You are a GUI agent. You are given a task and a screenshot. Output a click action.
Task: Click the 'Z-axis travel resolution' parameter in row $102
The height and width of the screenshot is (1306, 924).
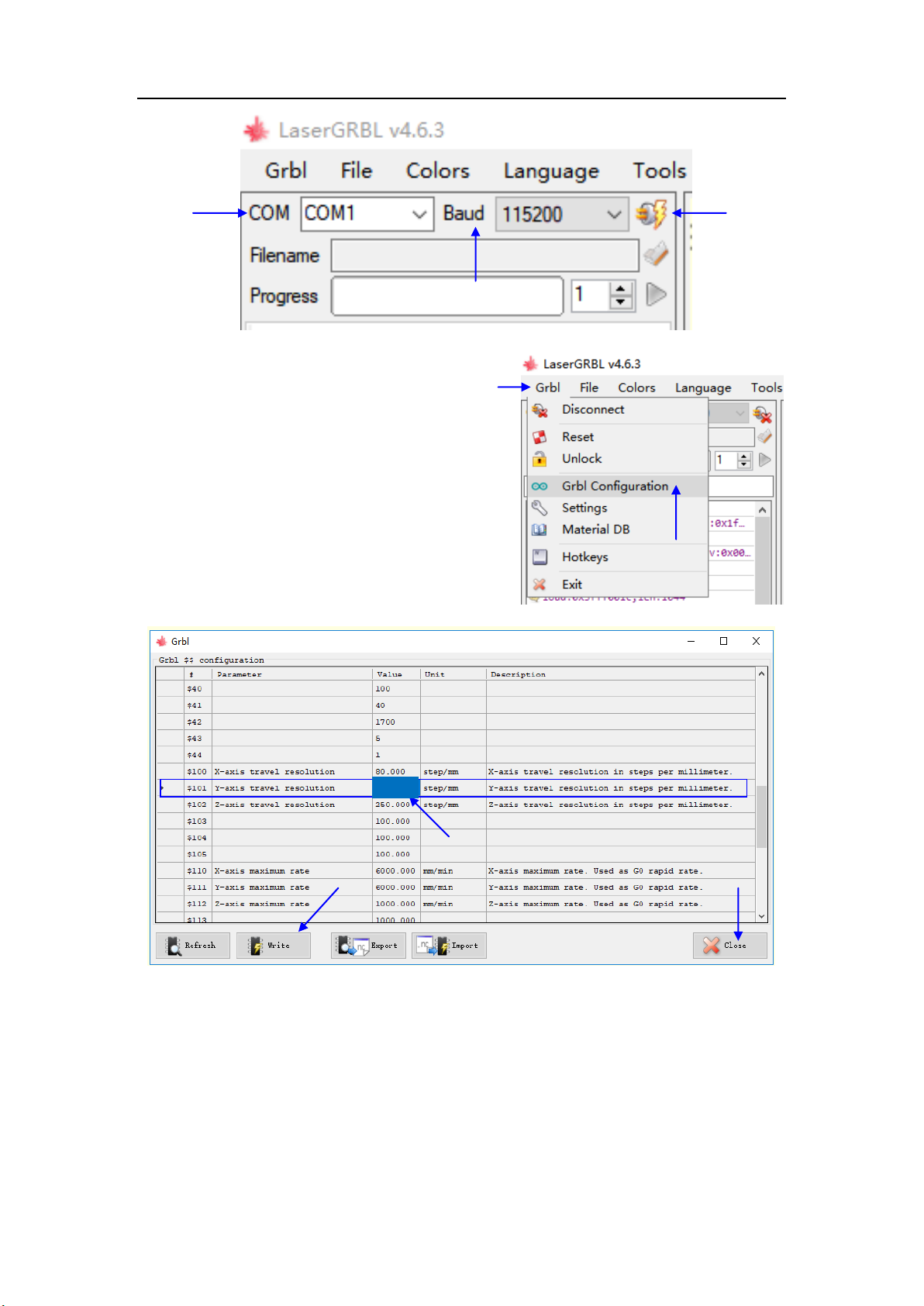275,805
